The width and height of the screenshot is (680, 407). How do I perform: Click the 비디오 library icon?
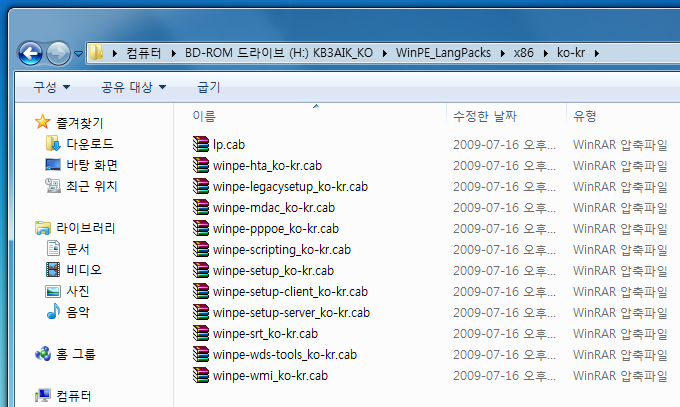pos(53,269)
